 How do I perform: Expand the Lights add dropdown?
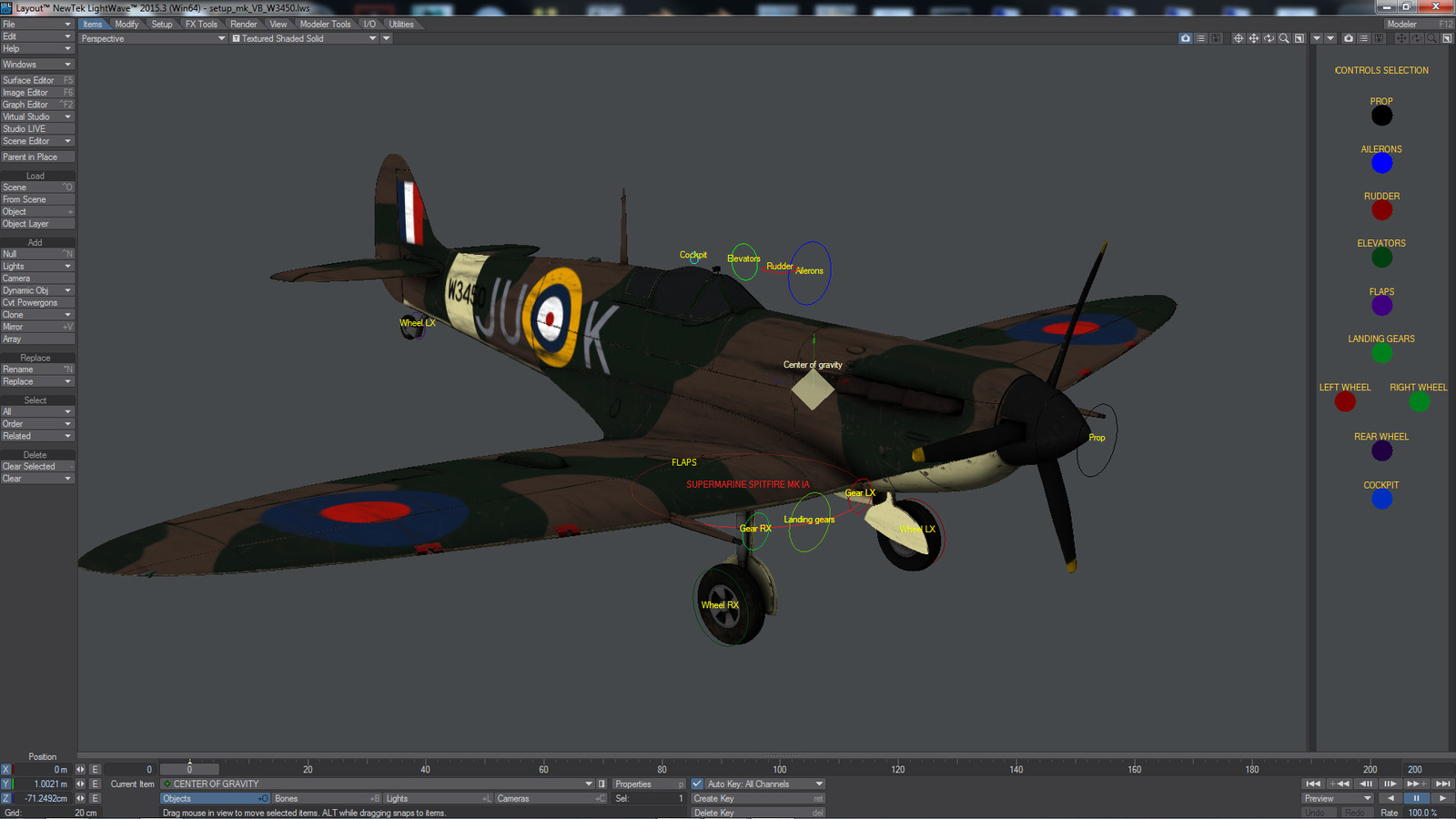(x=36, y=266)
